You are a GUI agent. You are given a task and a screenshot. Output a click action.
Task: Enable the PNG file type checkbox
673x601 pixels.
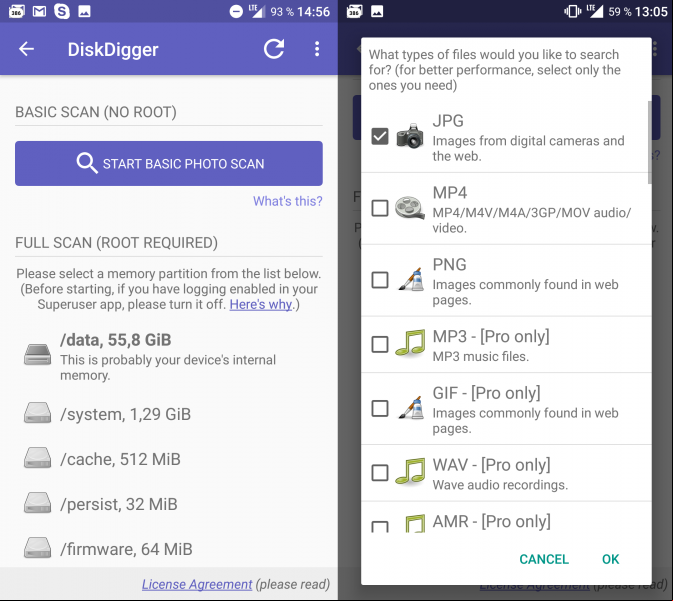coord(380,280)
